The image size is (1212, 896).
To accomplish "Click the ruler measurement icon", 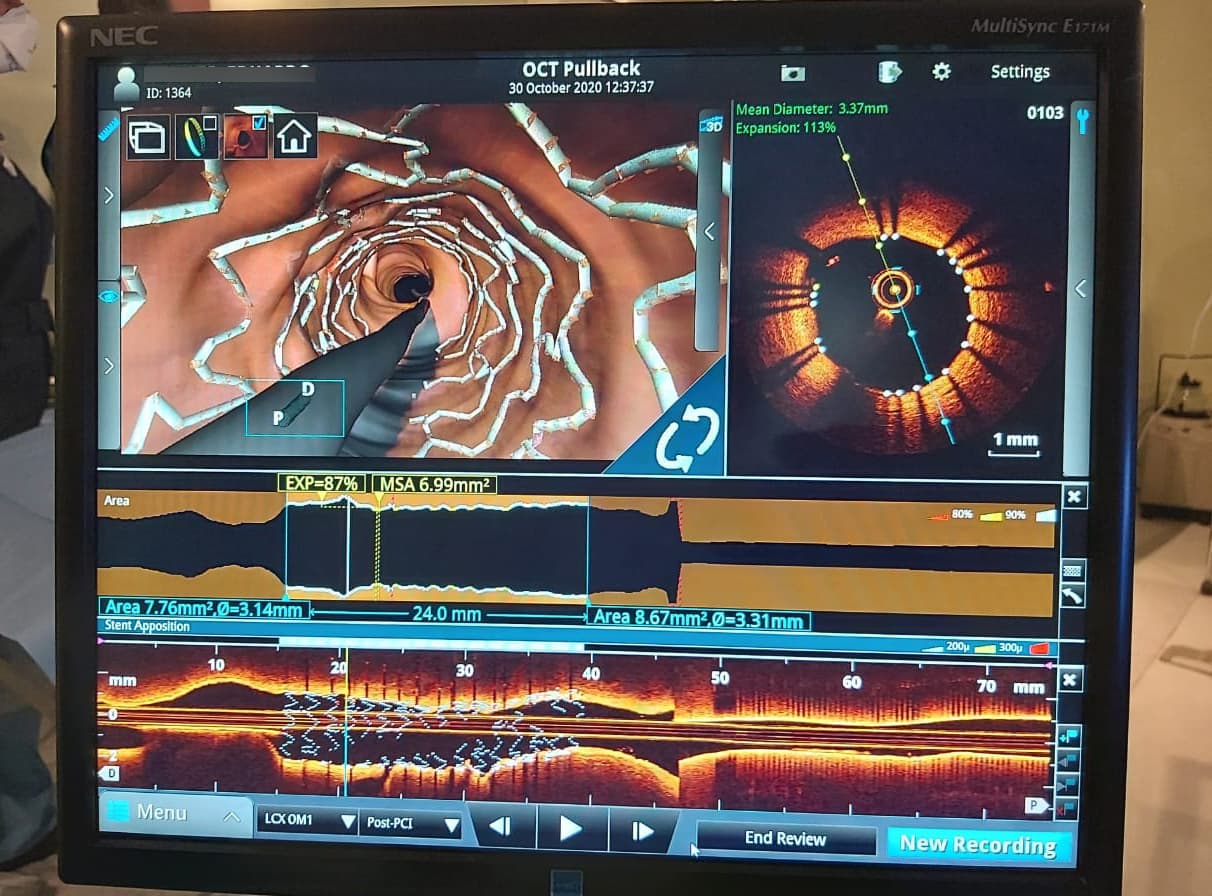I will pos(108,128).
